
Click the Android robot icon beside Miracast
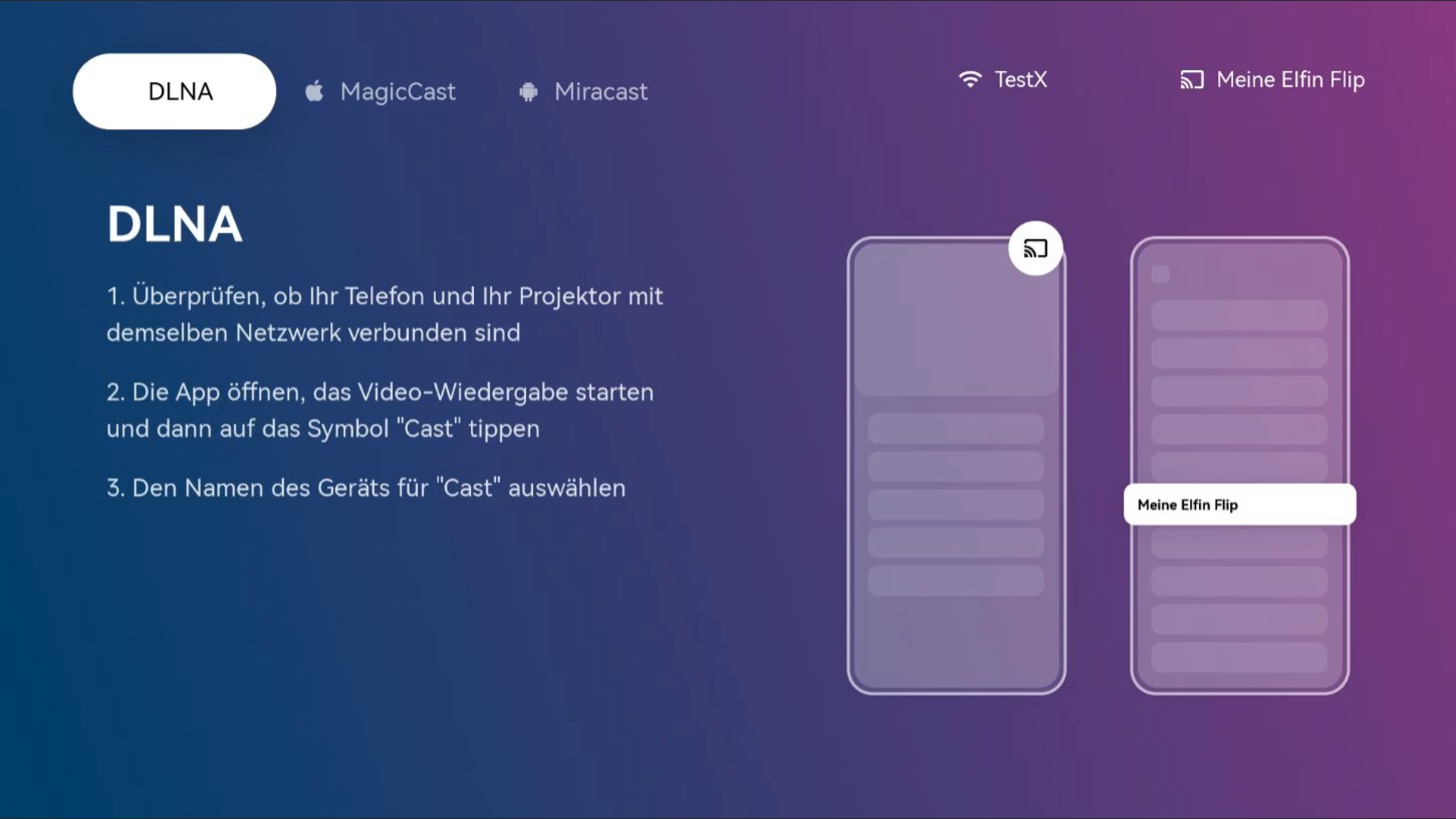(x=529, y=92)
